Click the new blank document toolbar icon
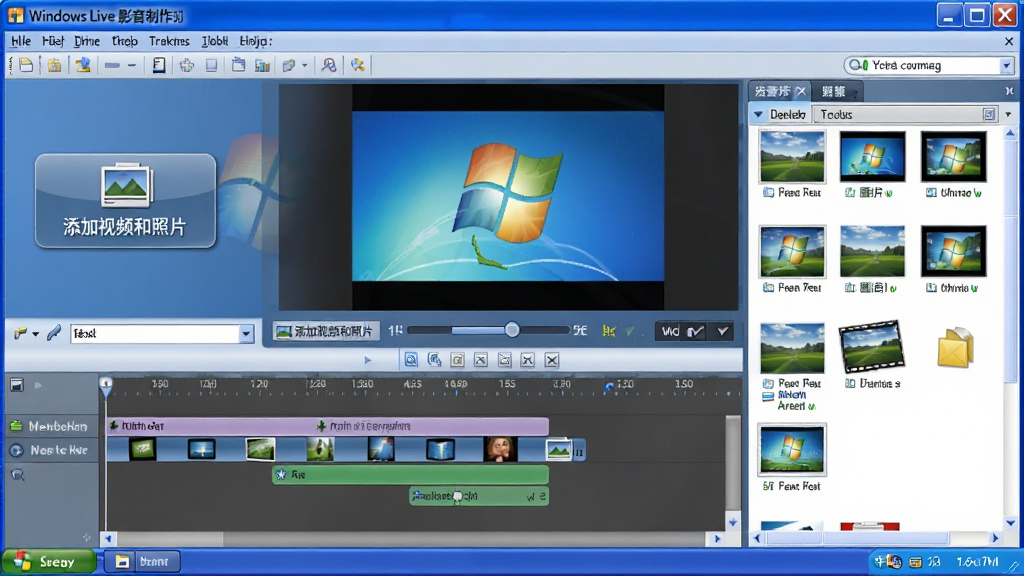Image resolution: width=1024 pixels, height=576 pixels. click(26, 65)
